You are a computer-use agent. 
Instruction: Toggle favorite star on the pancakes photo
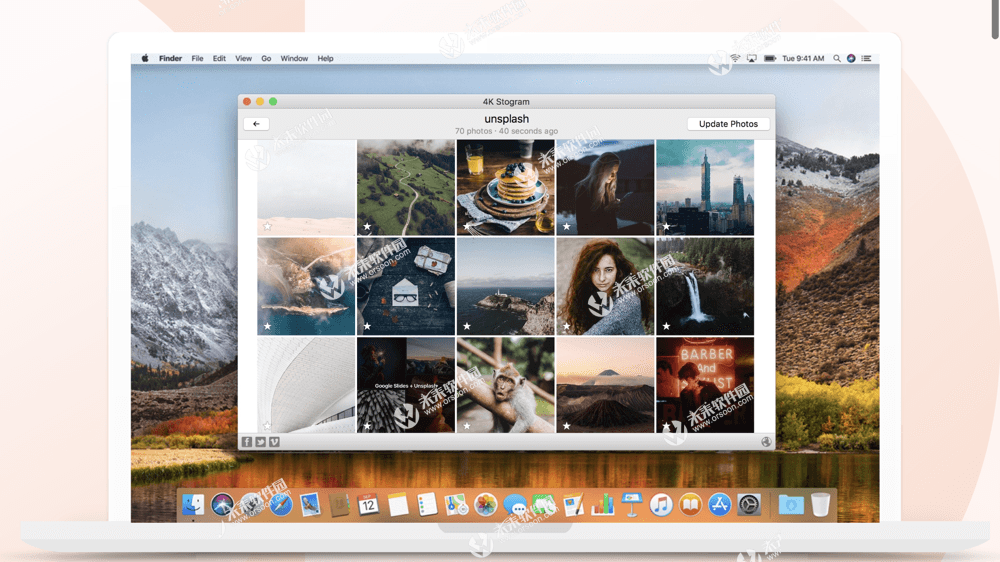coord(467,226)
